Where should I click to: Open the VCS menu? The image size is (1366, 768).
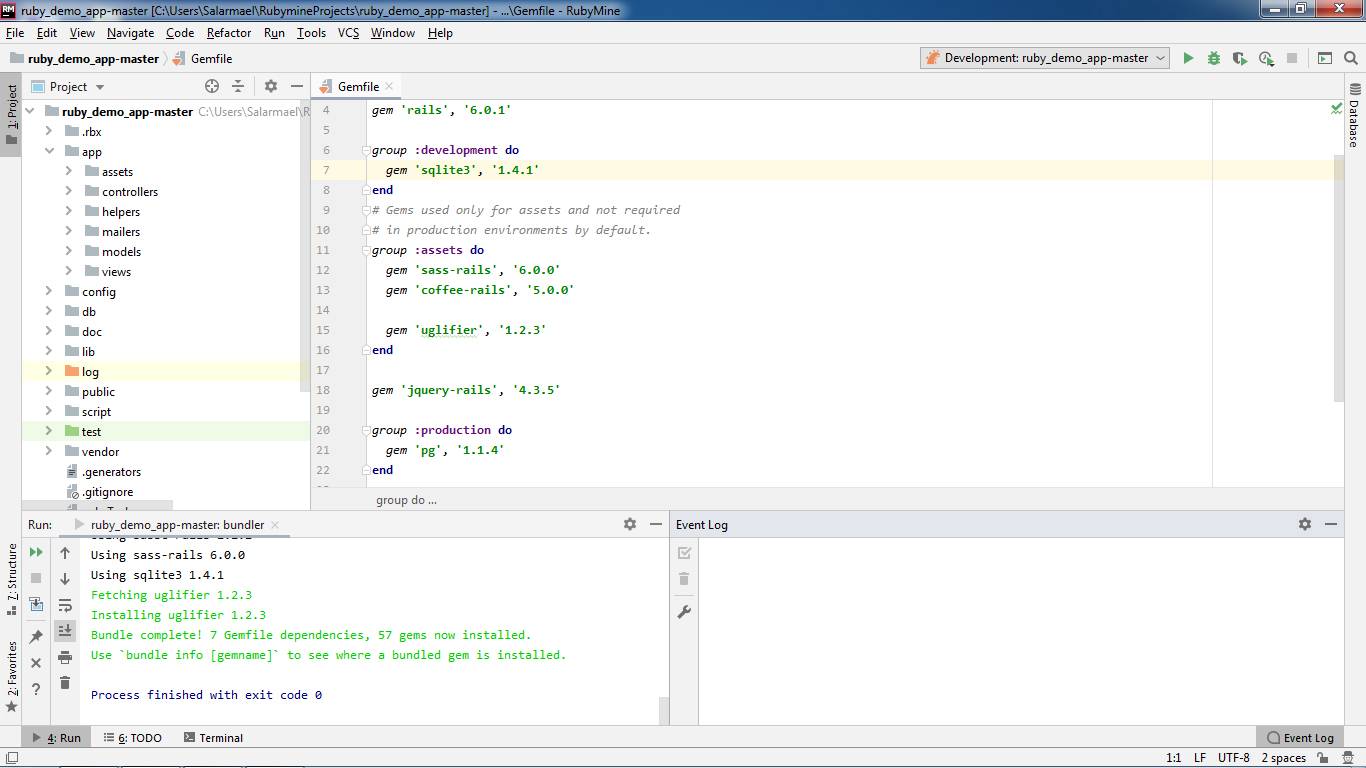[x=348, y=33]
